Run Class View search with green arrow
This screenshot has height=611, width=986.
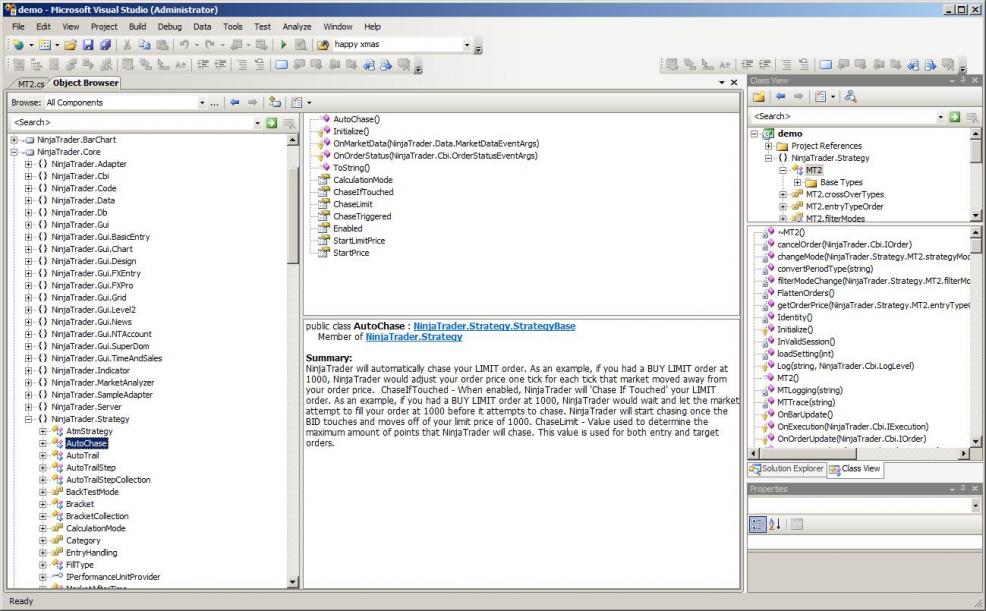click(x=955, y=117)
